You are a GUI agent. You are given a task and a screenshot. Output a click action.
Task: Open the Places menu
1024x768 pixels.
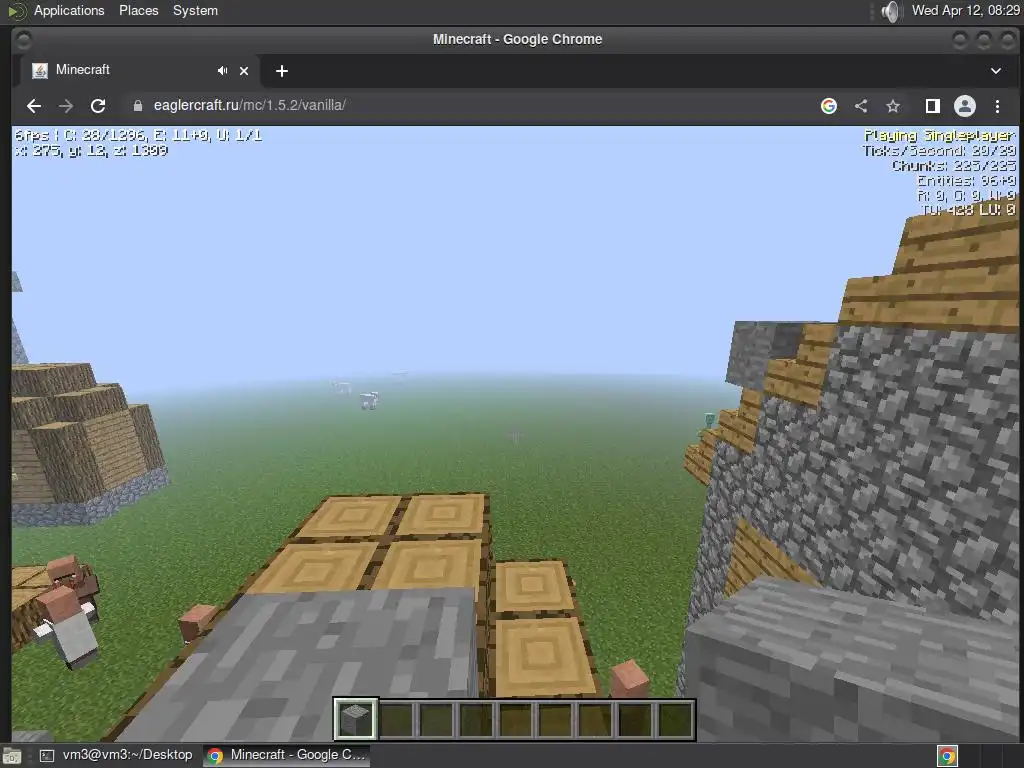[x=138, y=10]
